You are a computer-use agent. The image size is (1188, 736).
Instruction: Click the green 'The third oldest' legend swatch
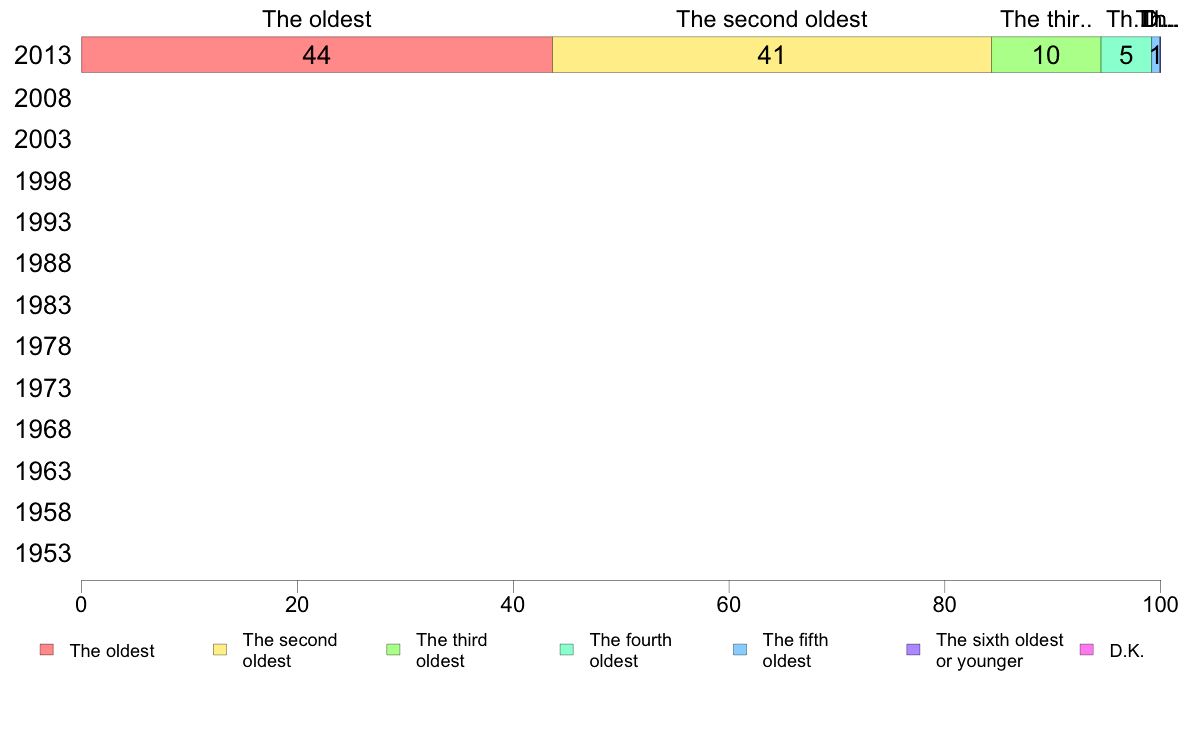393,650
